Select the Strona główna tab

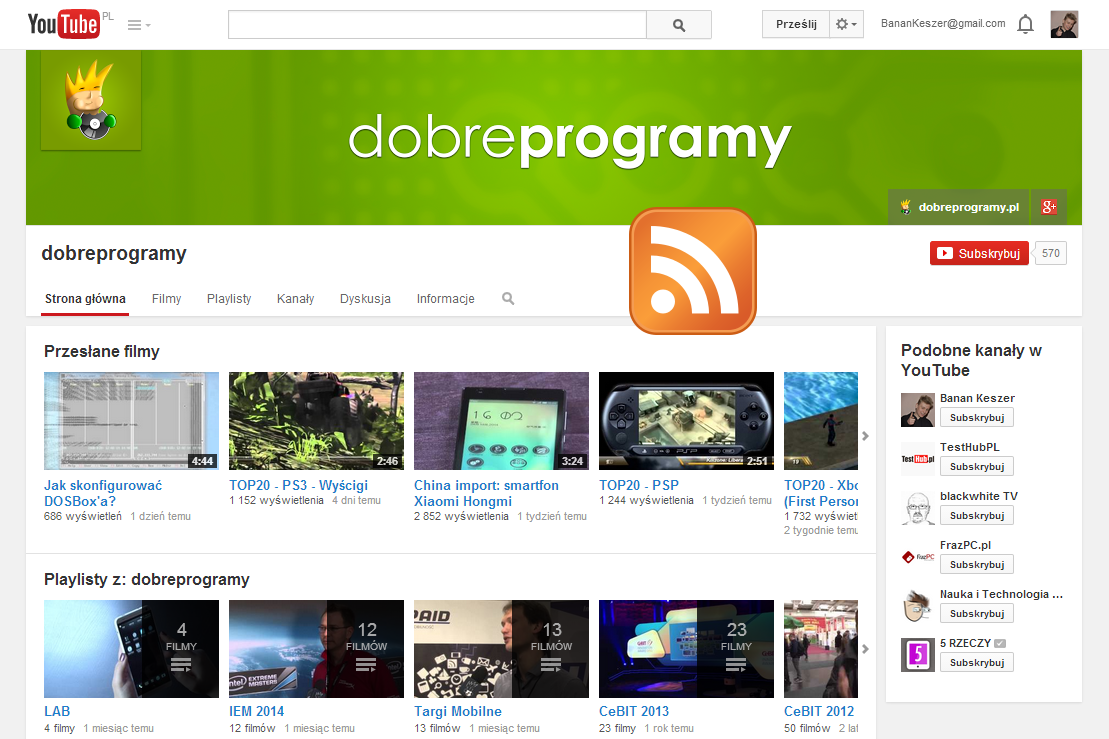click(x=85, y=298)
